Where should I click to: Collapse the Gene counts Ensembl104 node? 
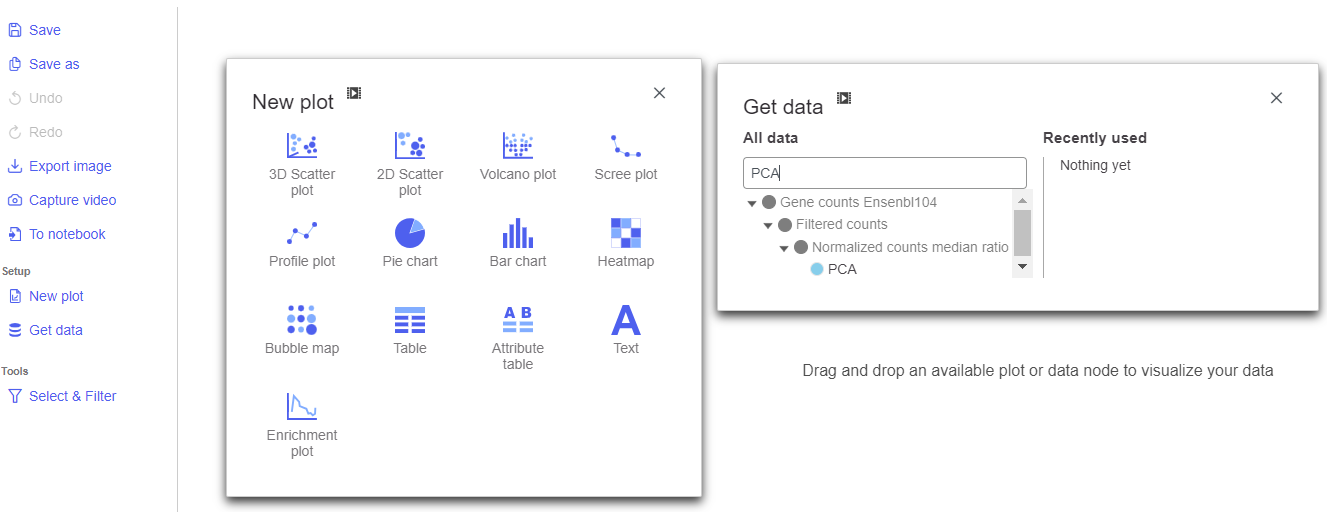pos(752,203)
